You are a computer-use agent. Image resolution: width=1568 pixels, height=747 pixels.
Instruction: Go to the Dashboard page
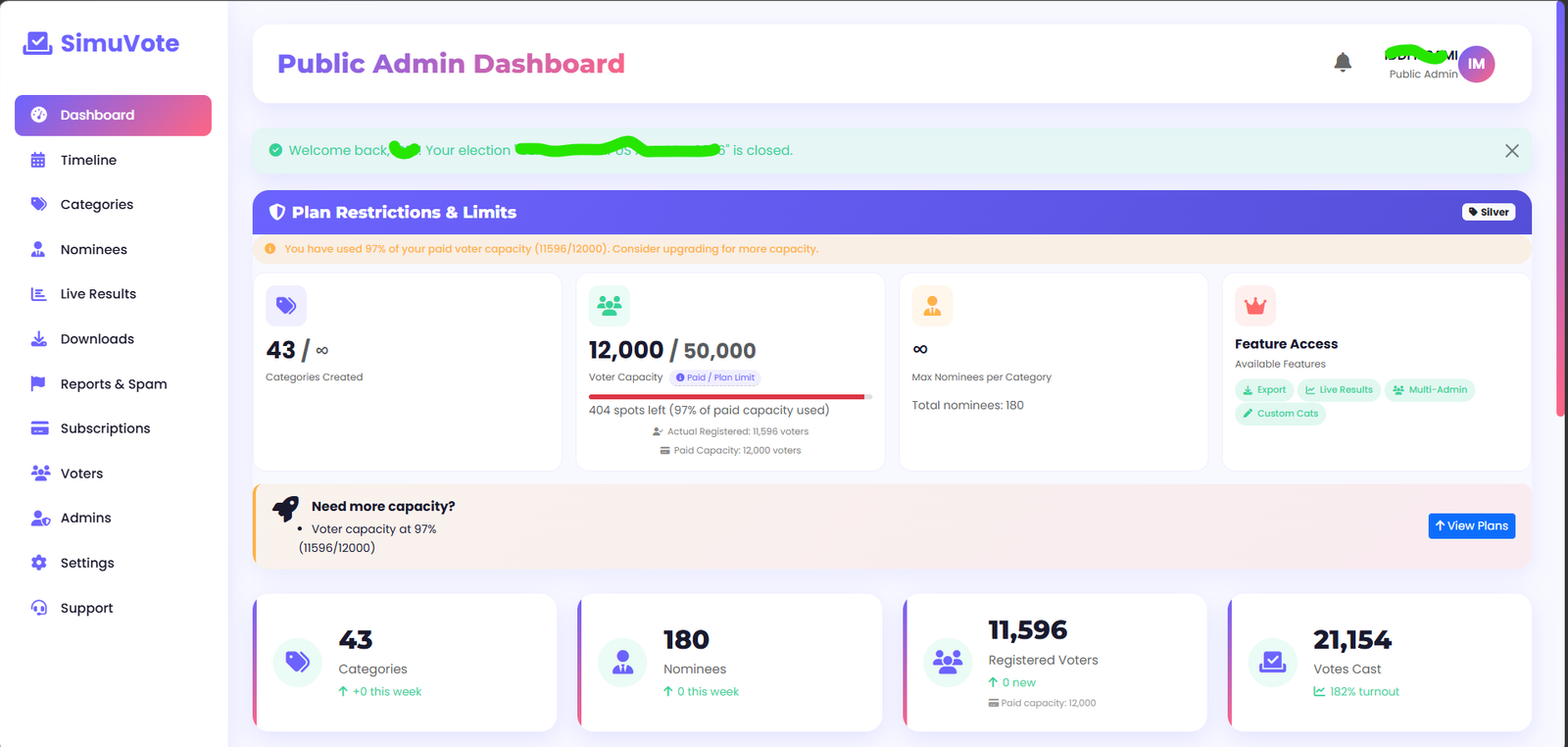(x=113, y=116)
